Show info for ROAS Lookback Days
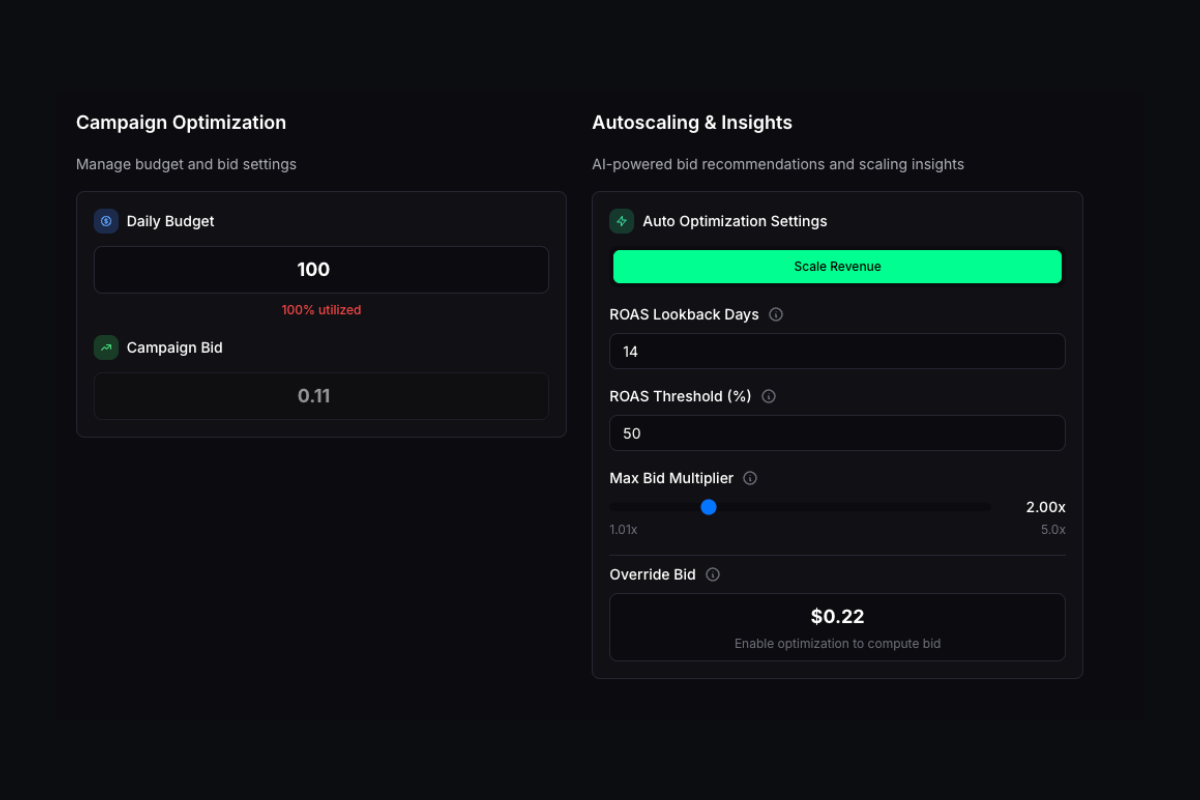 [x=776, y=314]
